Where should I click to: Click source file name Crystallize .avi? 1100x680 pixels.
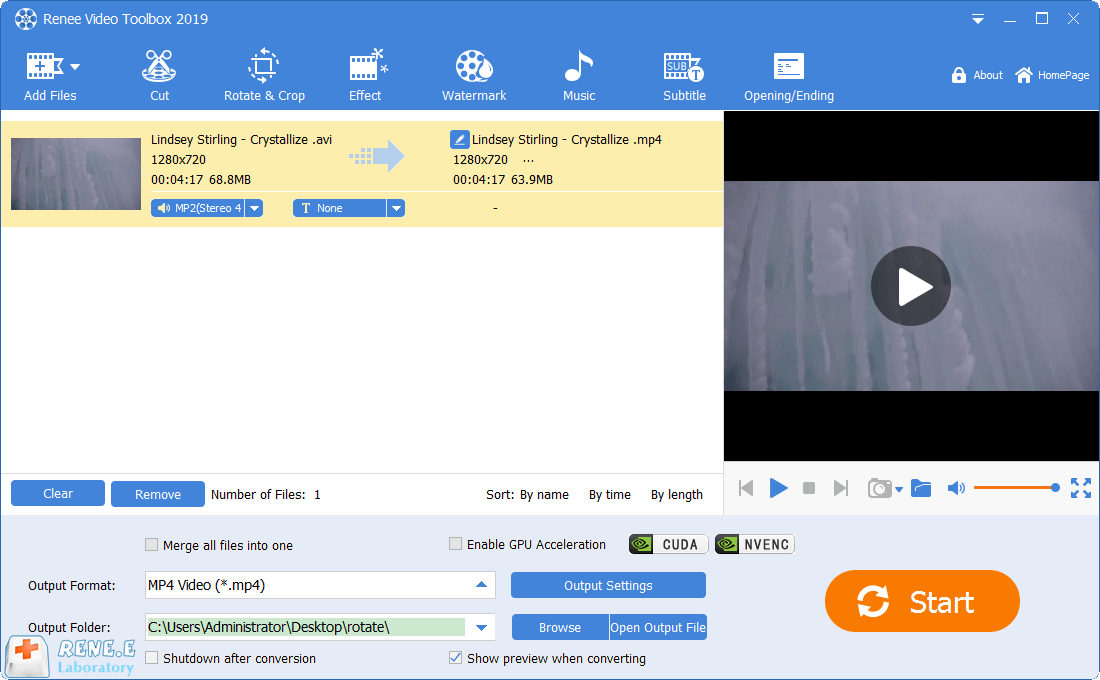(x=241, y=140)
